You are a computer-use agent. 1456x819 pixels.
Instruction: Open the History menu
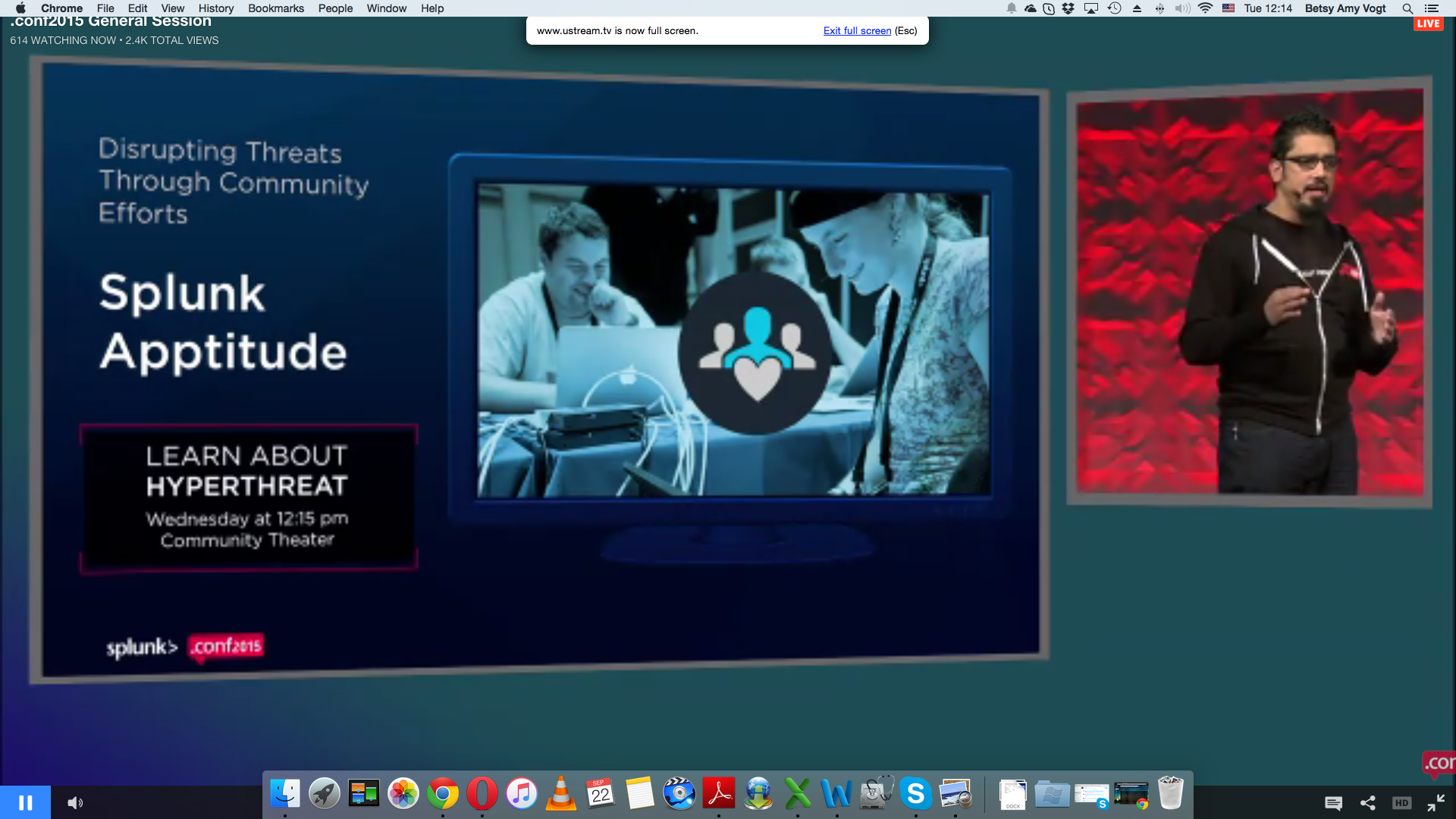pyautogui.click(x=216, y=8)
